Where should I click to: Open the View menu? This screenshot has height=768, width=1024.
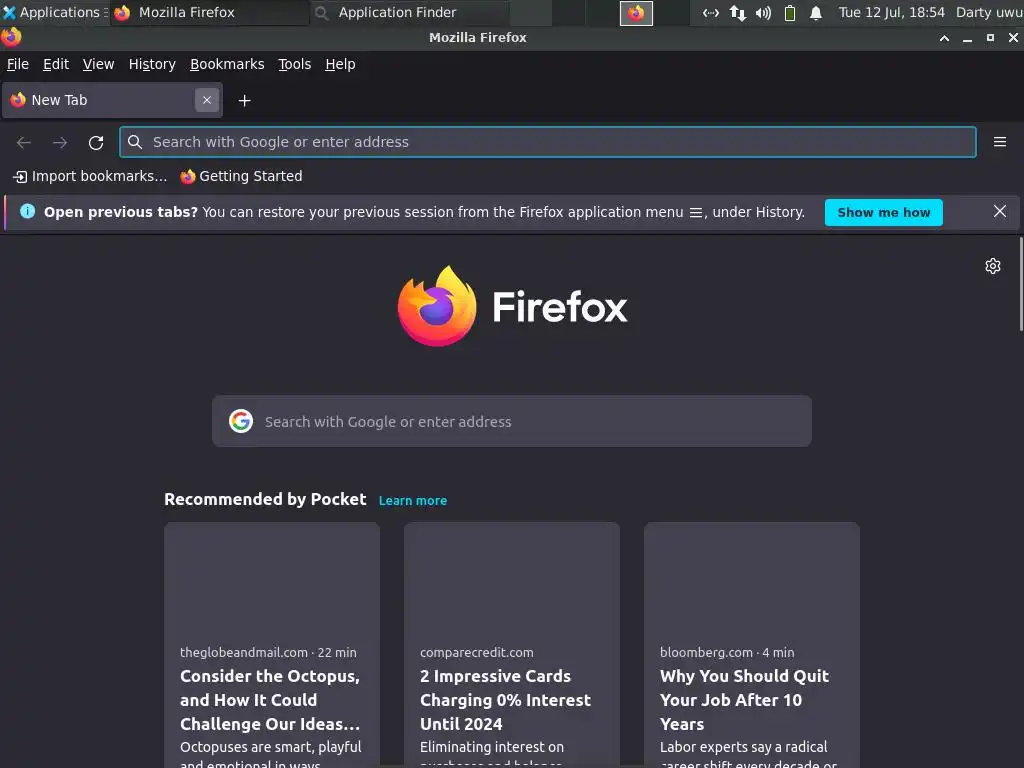click(98, 64)
